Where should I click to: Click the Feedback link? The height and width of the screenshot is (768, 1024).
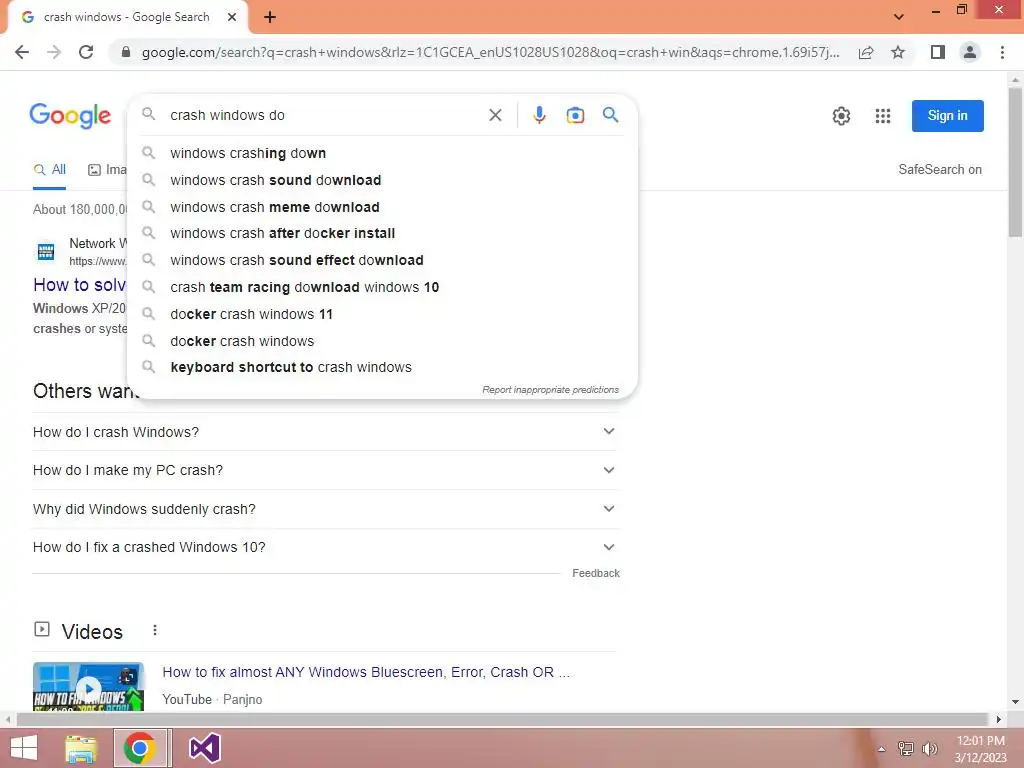click(596, 573)
